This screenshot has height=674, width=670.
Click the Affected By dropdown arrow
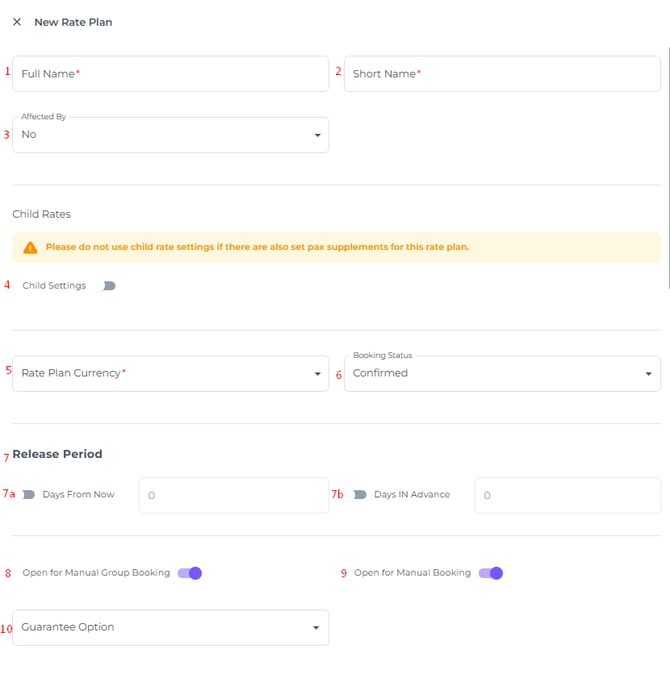click(317, 136)
